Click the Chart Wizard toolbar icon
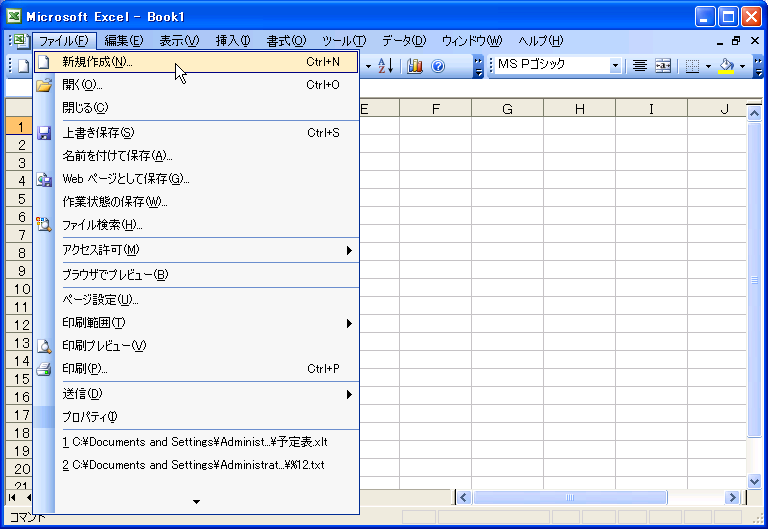The width and height of the screenshot is (768, 529). (x=414, y=66)
